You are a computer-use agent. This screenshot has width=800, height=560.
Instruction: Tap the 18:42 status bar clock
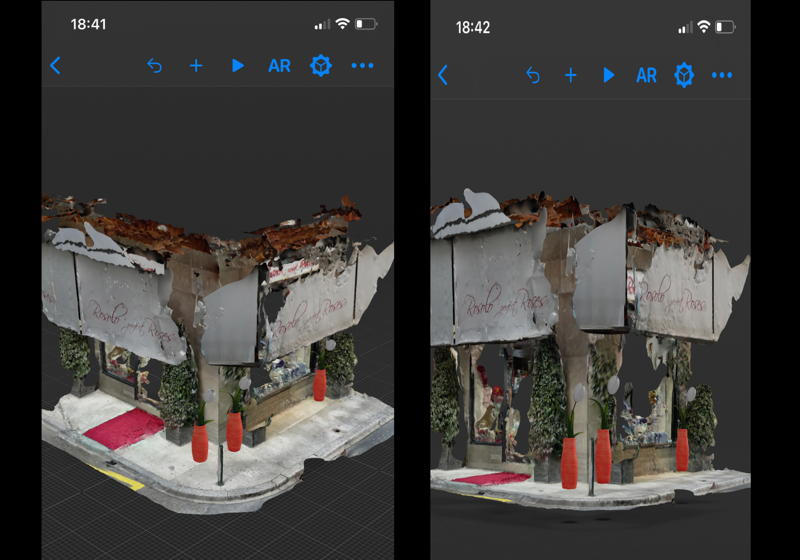tap(473, 27)
